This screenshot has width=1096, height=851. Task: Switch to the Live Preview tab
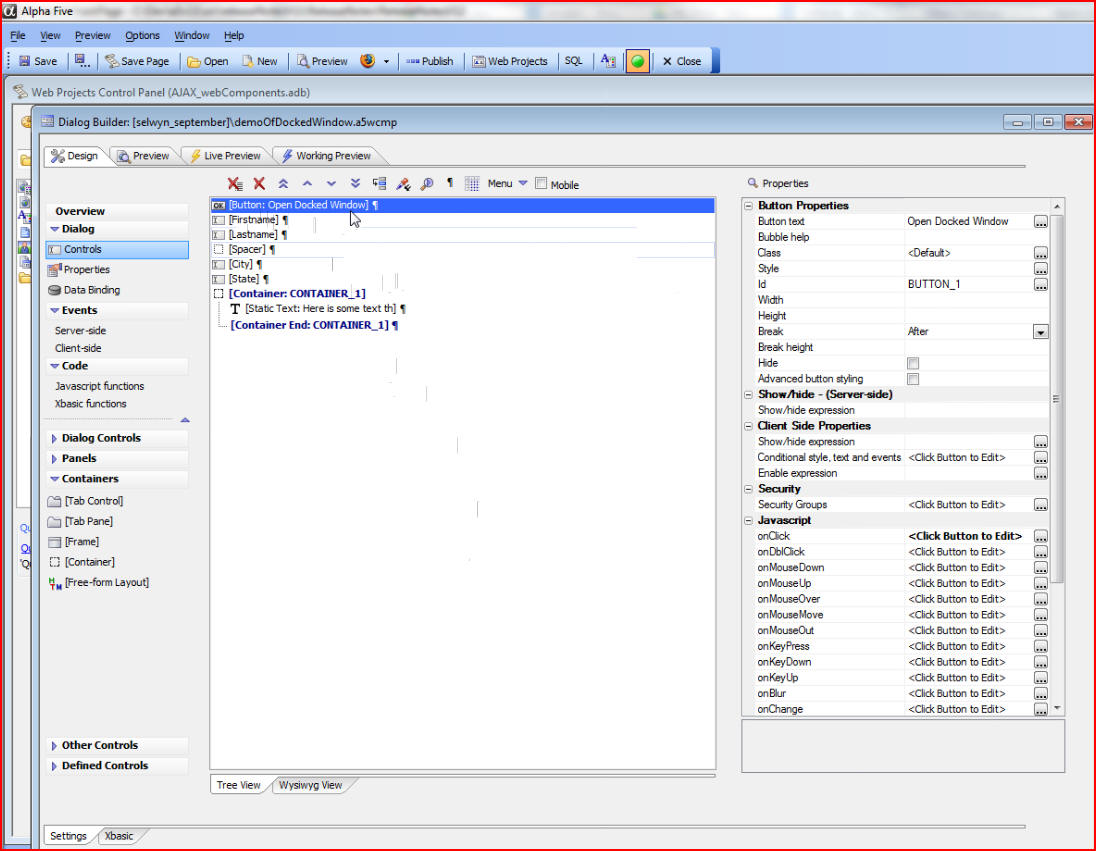225,156
